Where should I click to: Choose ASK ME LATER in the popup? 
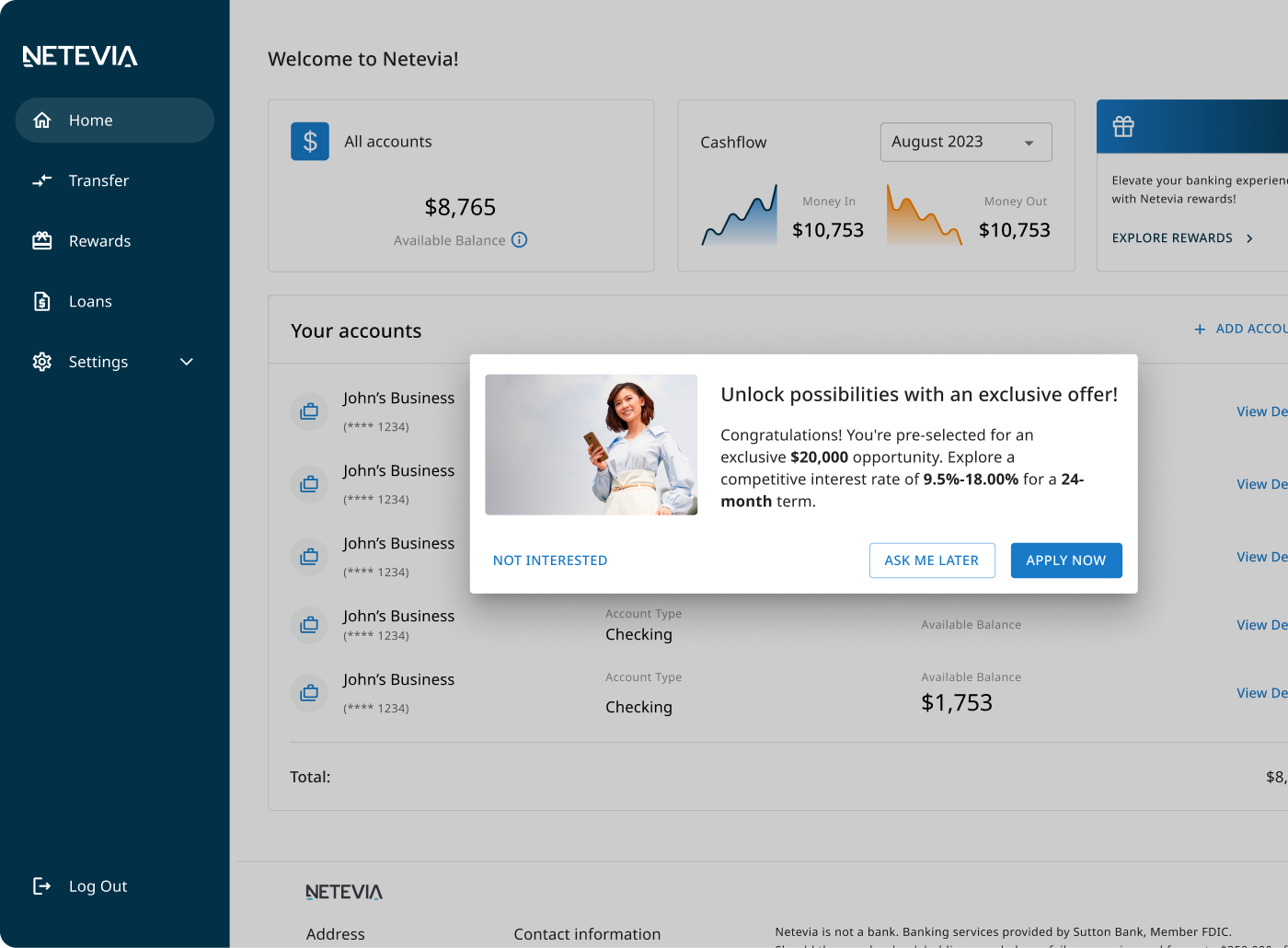932,560
